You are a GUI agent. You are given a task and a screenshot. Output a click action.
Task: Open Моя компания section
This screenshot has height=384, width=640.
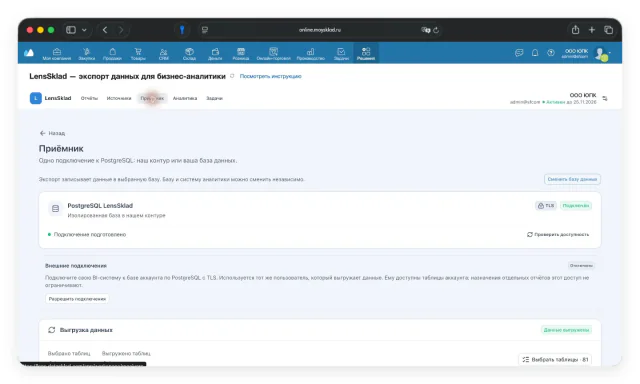[x=57, y=54]
